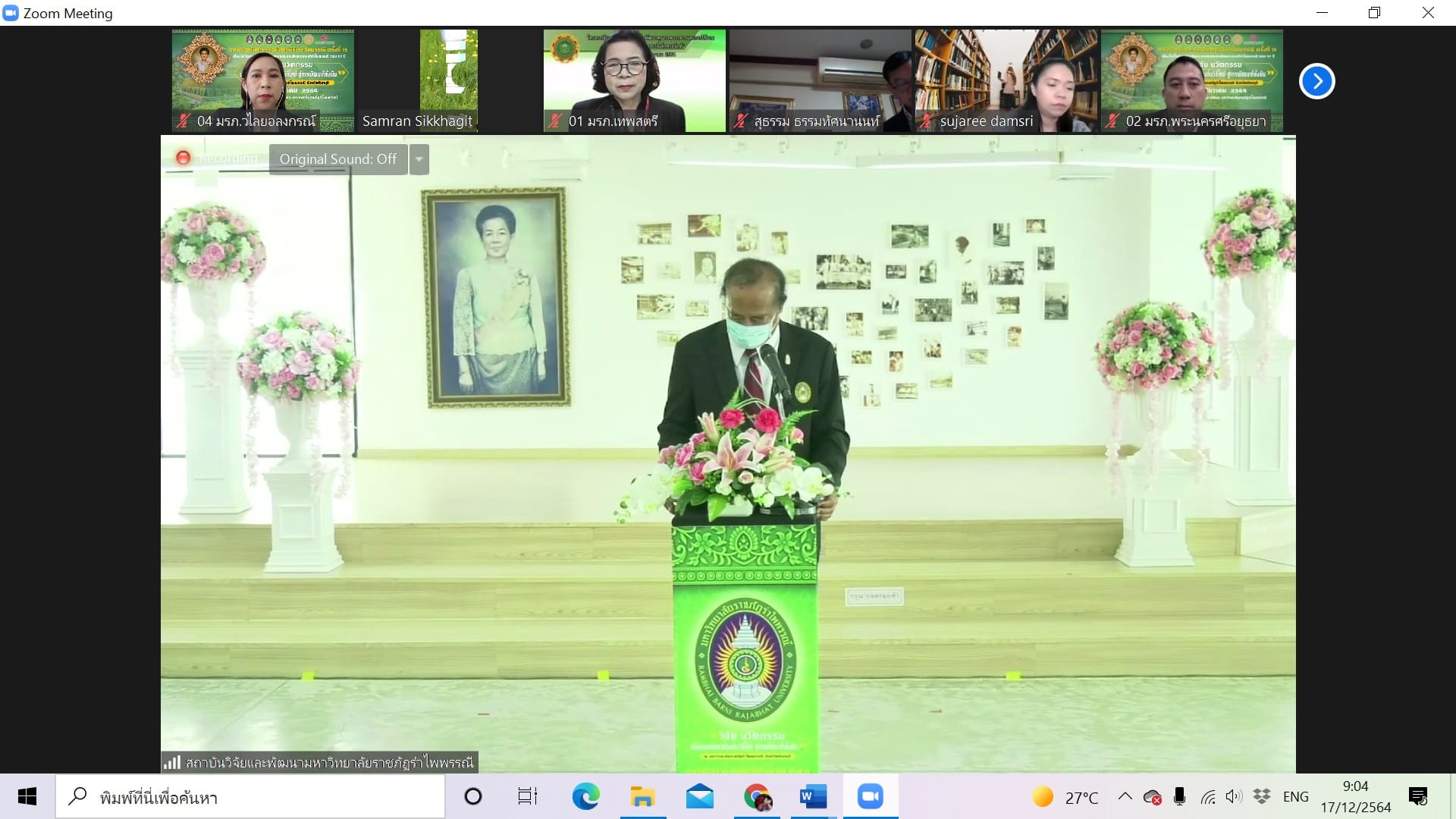This screenshot has height=819, width=1456.
Task: Switch to Microsoft Word in taskbar
Action: 812,796
